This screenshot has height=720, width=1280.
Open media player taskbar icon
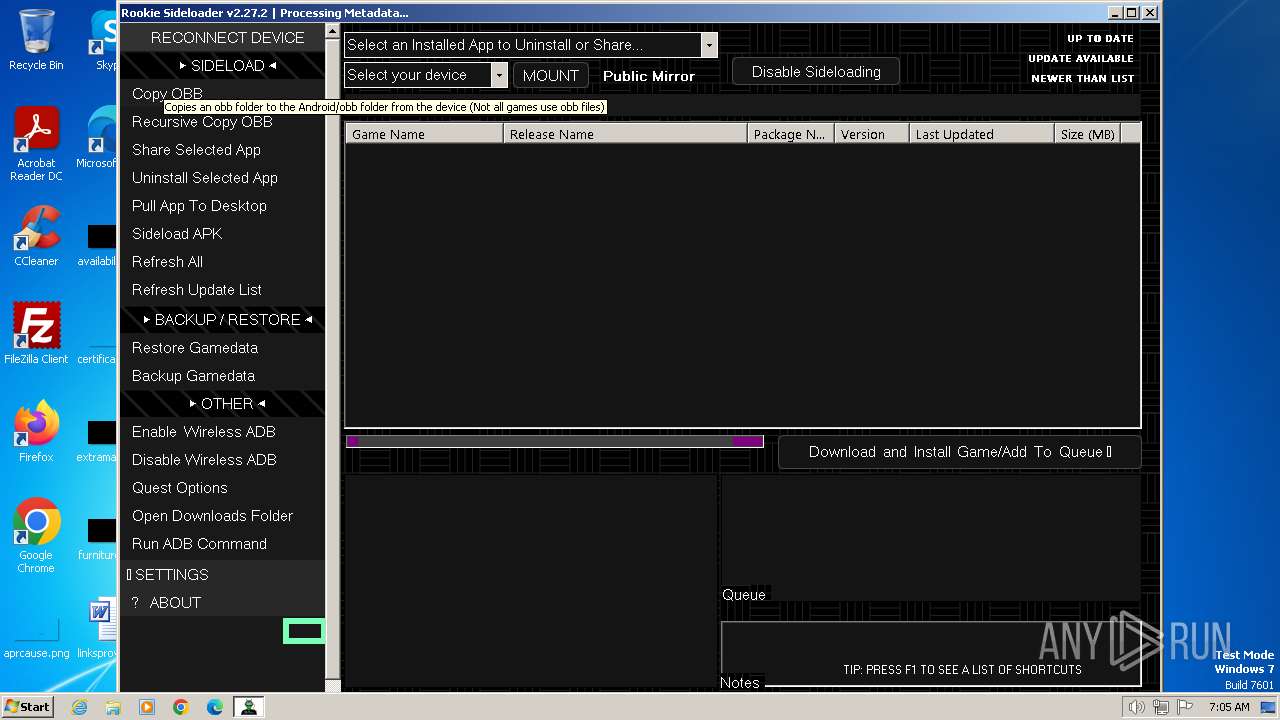point(147,707)
